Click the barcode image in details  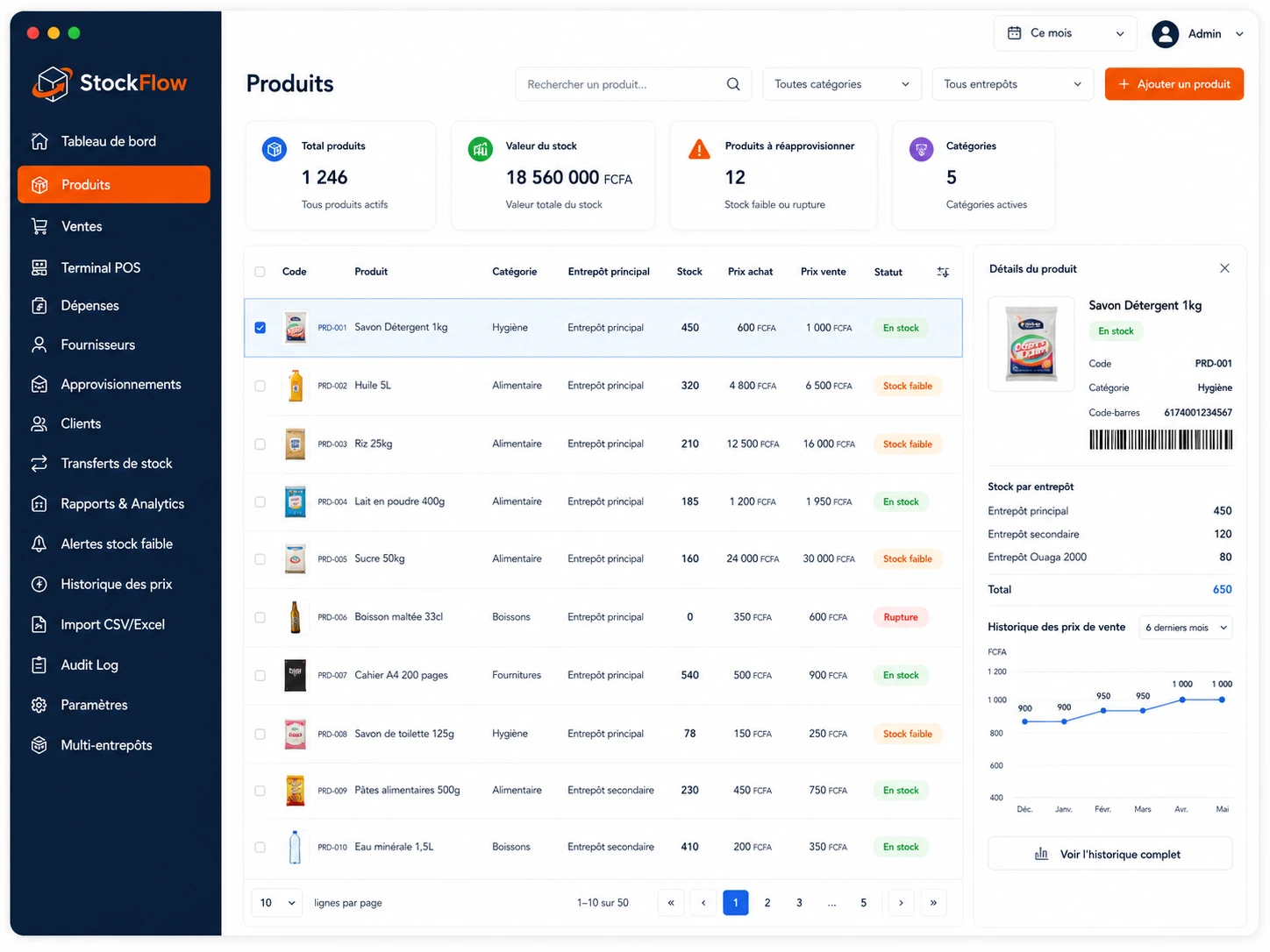[1160, 439]
